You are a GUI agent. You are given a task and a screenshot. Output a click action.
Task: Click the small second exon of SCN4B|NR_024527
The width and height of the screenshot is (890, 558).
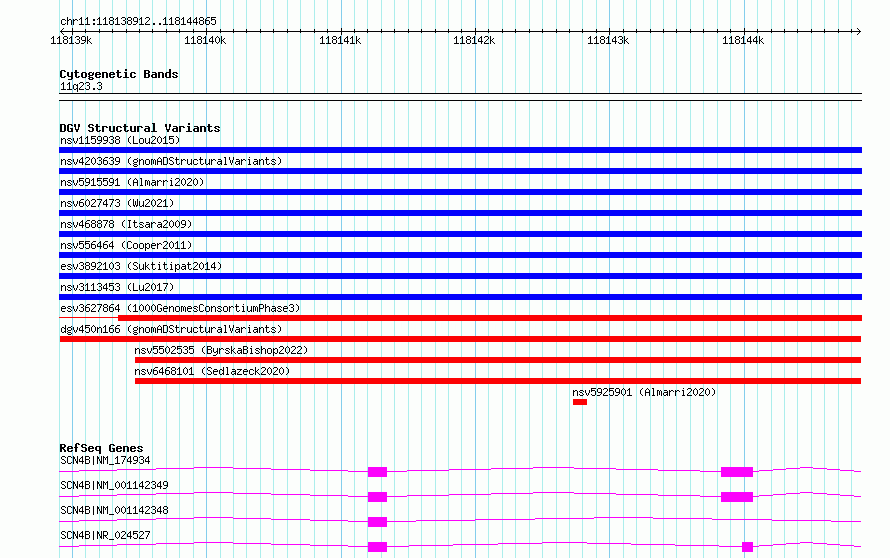click(748, 547)
